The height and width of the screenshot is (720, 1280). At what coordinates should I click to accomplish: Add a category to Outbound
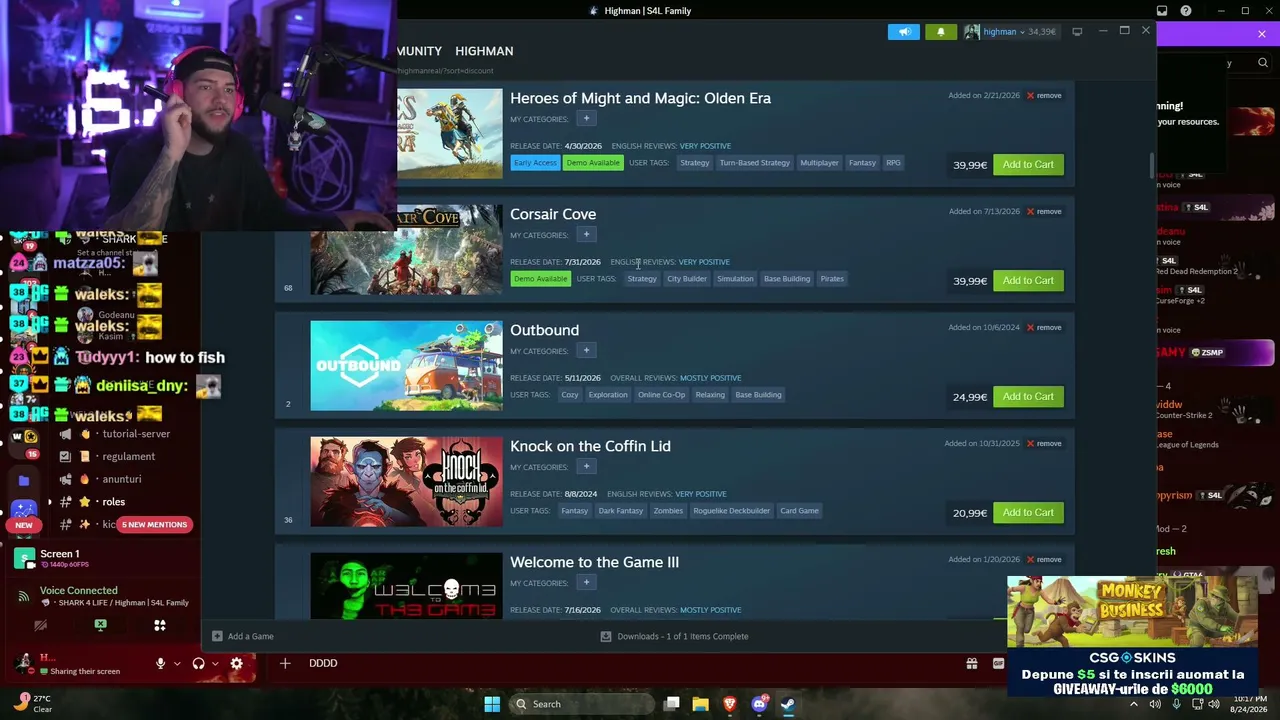coord(586,351)
